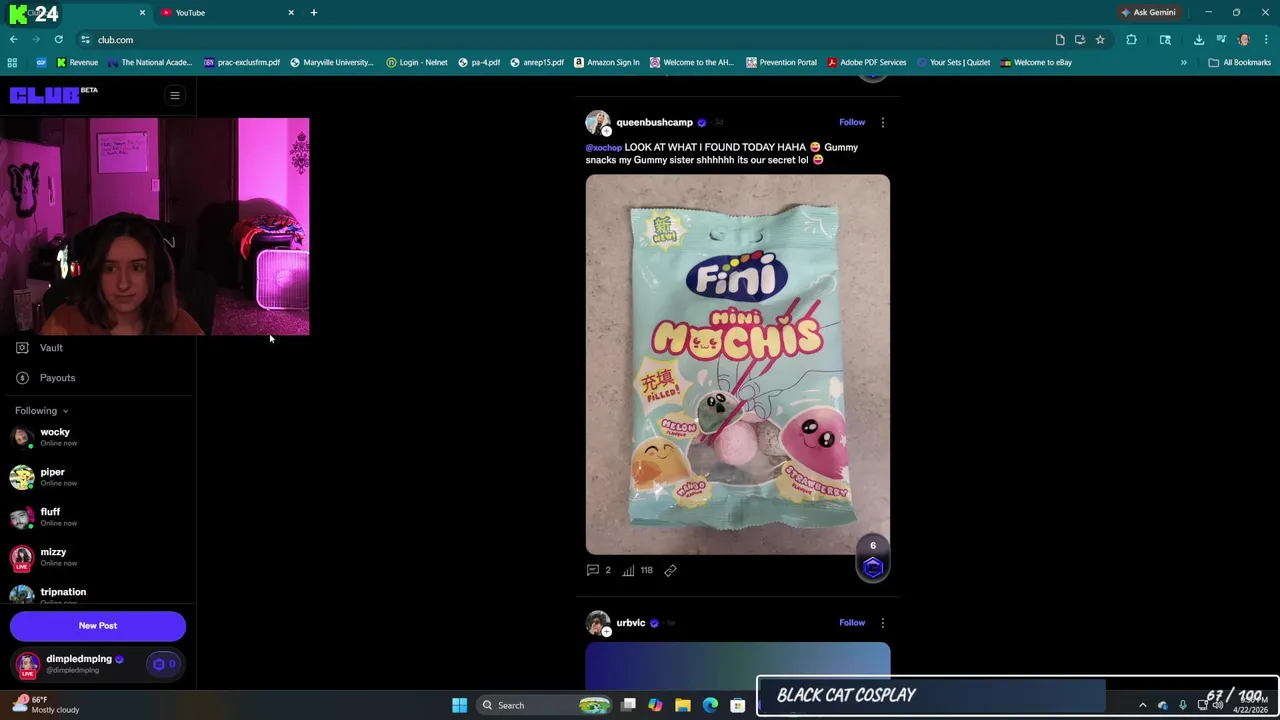Open the Windows Start menu
This screenshot has height=720, width=1280.
tap(459, 706)
